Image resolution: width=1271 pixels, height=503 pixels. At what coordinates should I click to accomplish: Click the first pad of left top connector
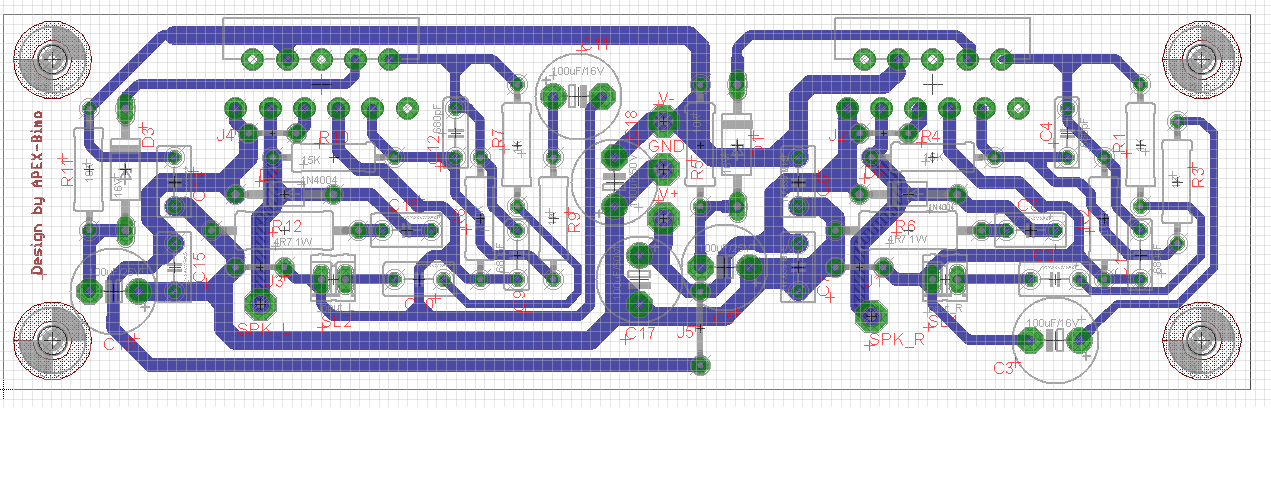pos(252,60)
